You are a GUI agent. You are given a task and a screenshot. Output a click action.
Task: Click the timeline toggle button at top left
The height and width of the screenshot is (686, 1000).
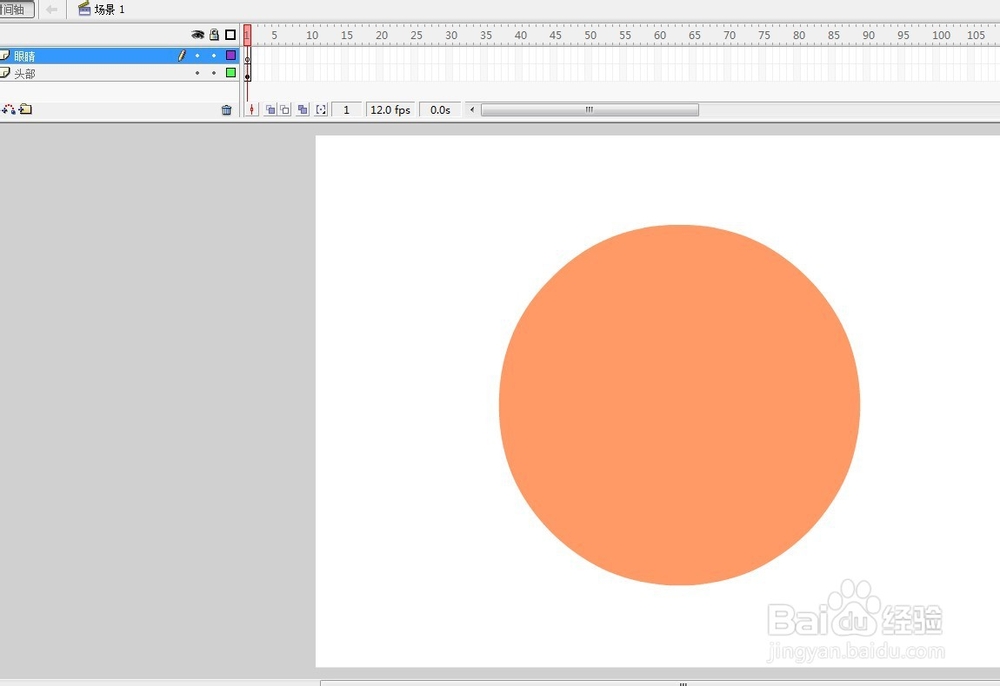[17, 10]
